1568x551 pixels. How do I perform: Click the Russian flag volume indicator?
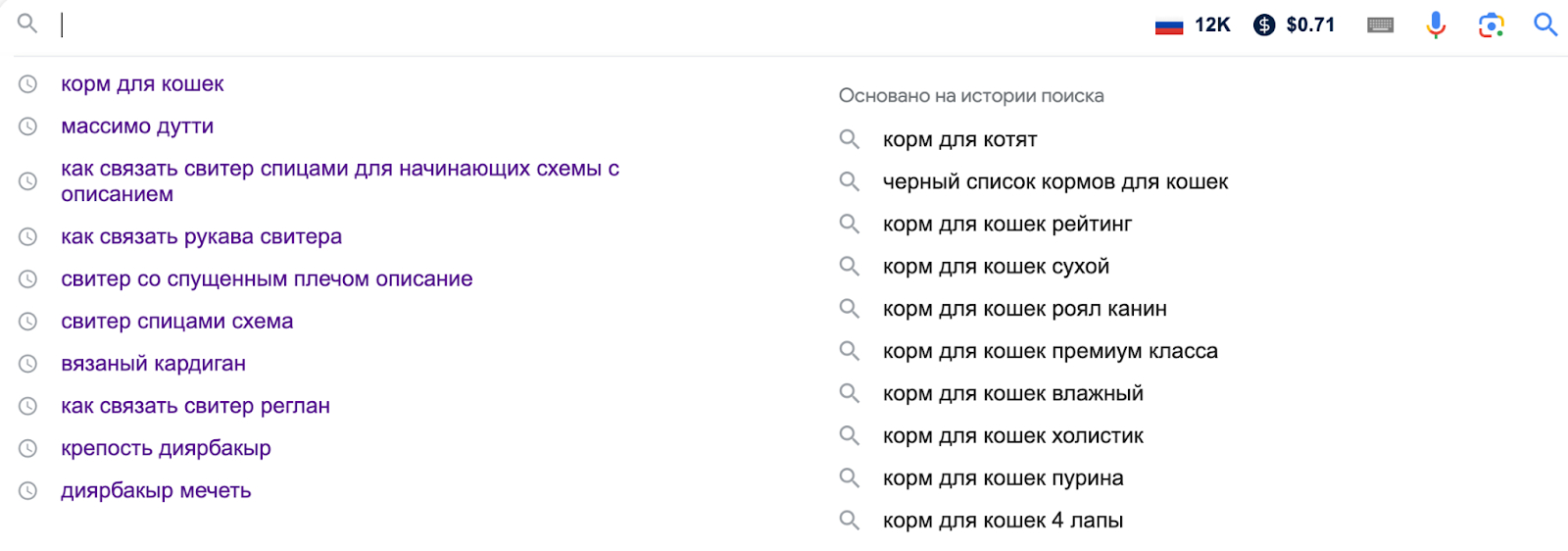[1169, 25]
